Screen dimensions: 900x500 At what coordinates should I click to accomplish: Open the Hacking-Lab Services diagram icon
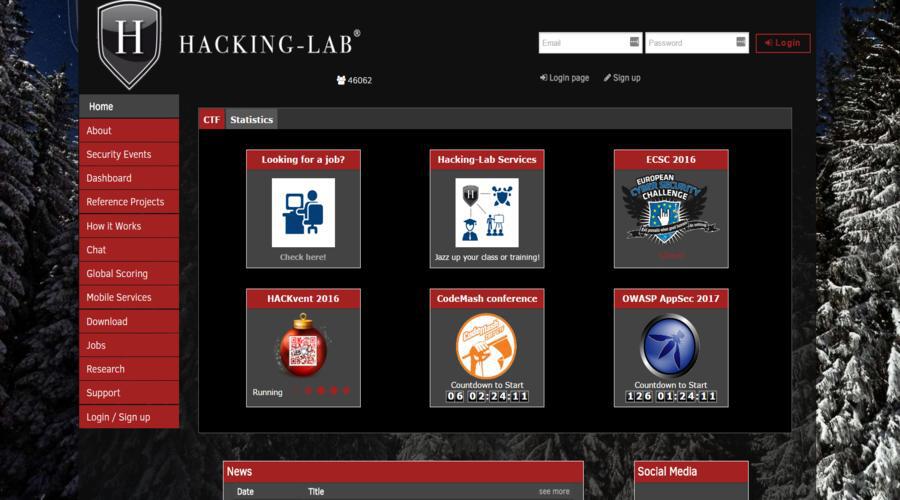pyautogui.click(x=487, y=212)
